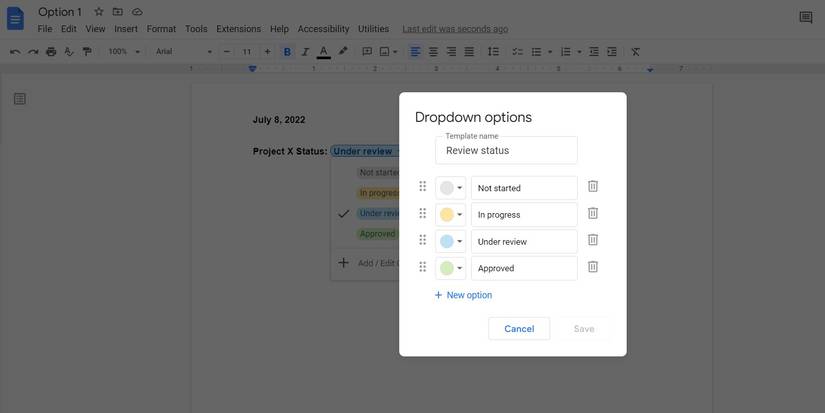Open 'Last edit was seconds ago' link
The image size is (825, 413).
455,29
